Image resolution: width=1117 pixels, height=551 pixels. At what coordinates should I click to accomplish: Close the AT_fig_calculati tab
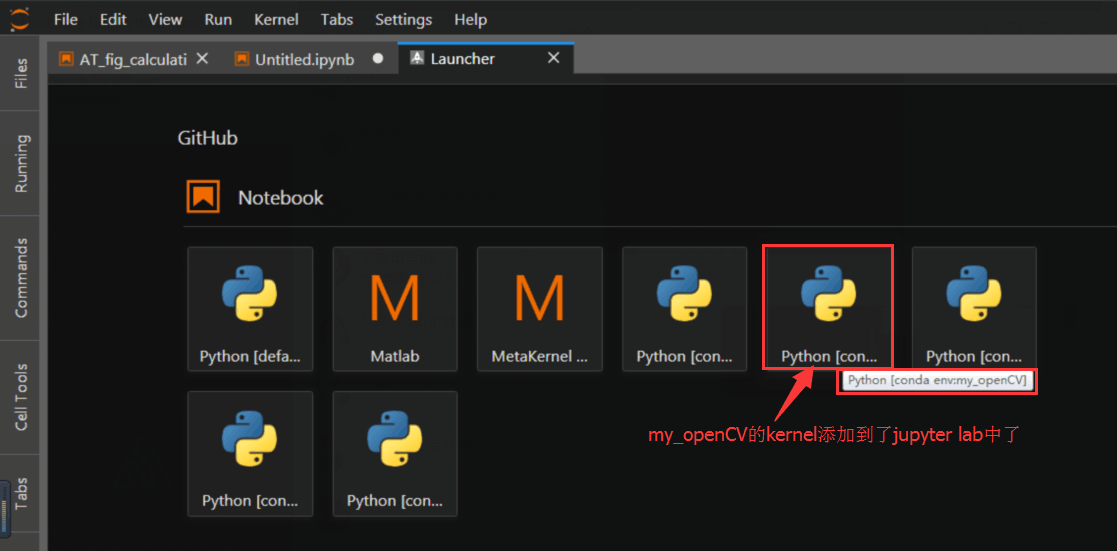coord(202,58)
